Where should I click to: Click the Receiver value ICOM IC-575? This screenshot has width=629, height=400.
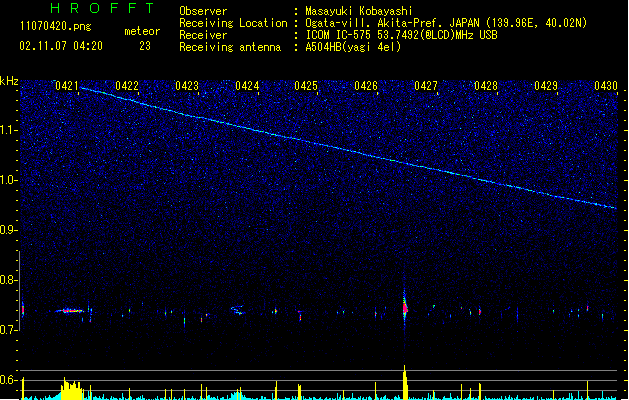(x=339, y=35)
